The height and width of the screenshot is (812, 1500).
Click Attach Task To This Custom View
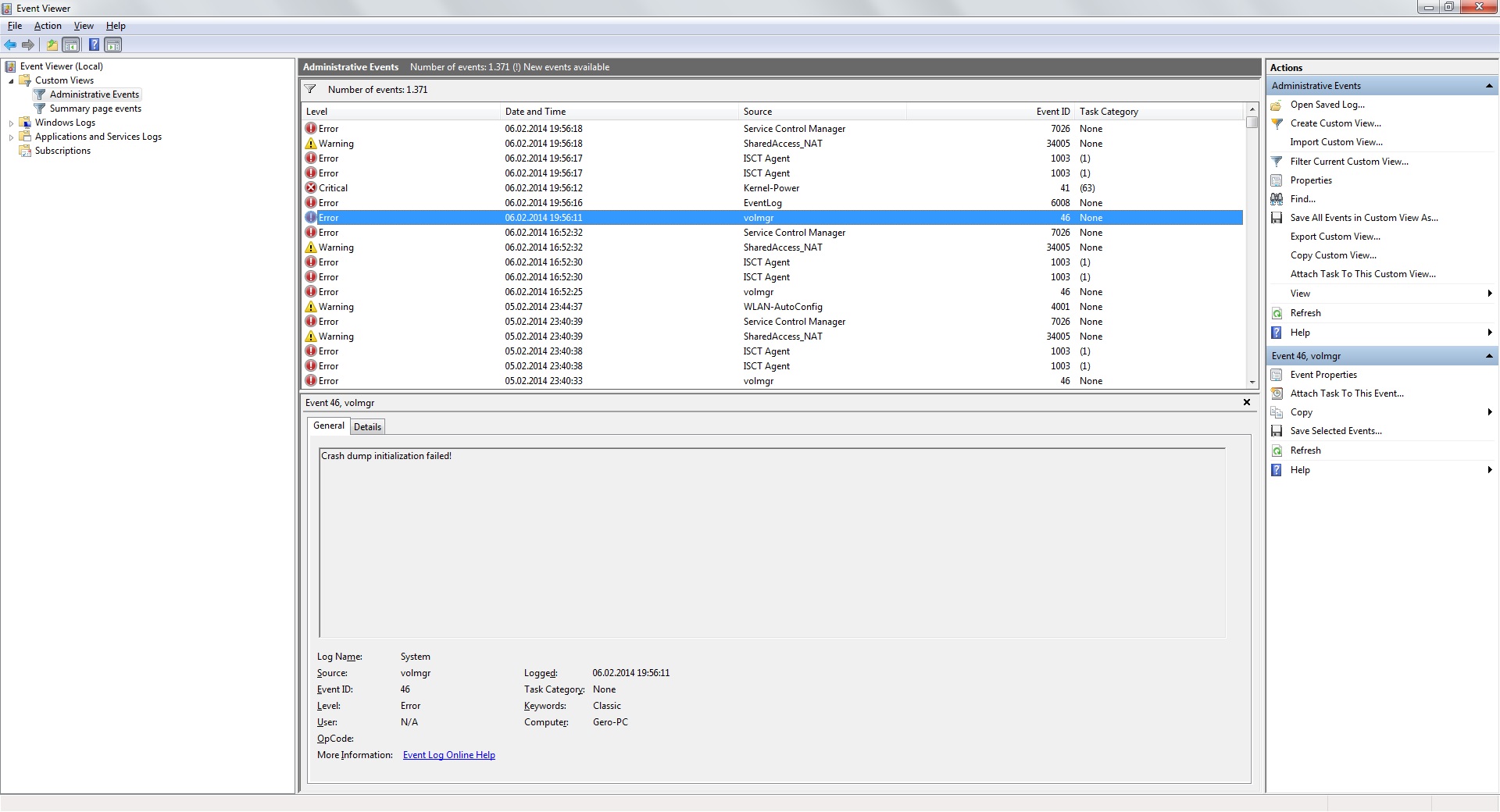(1362, 274)
